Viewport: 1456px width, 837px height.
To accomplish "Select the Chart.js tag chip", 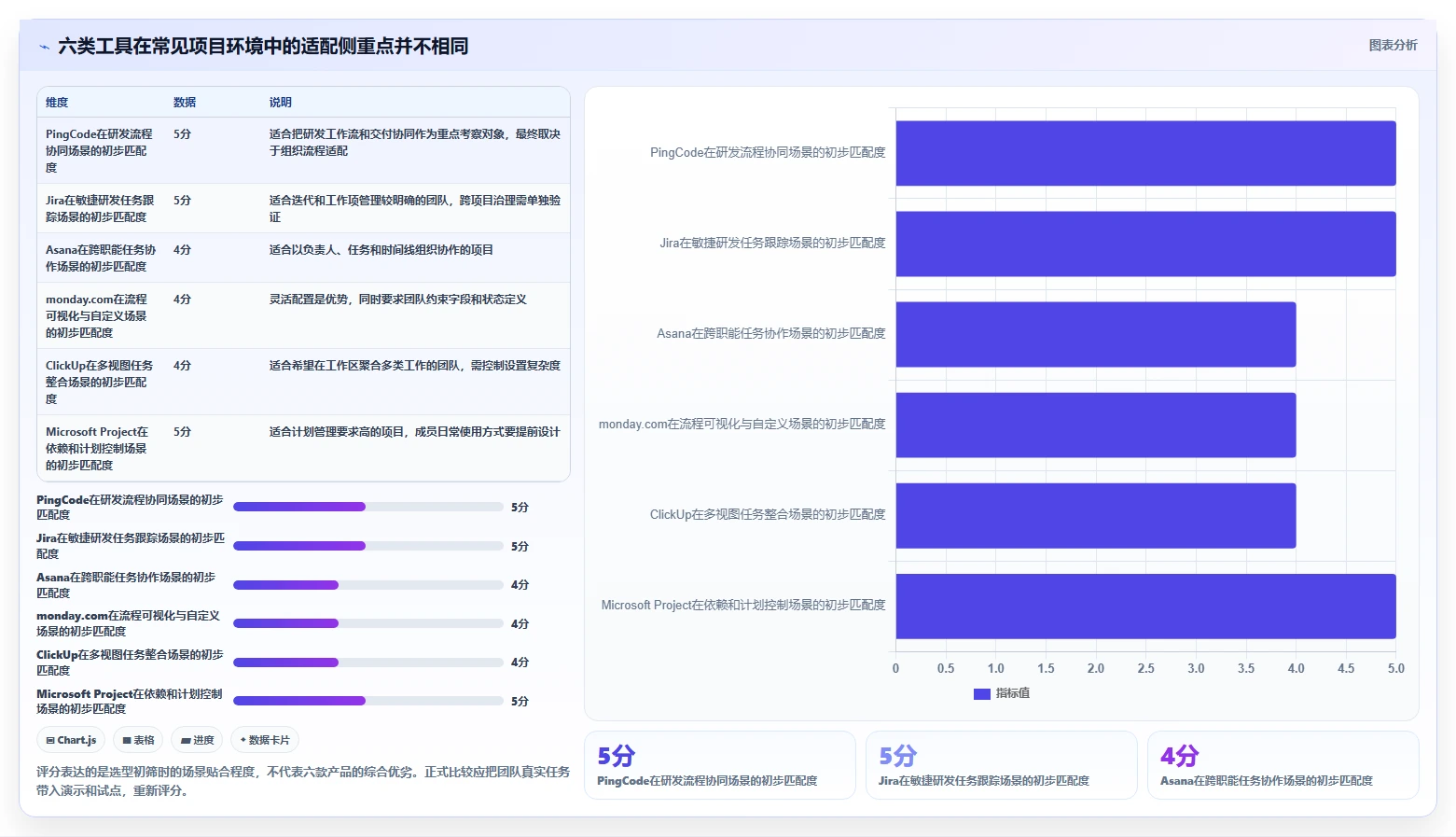I will point(71,740).
